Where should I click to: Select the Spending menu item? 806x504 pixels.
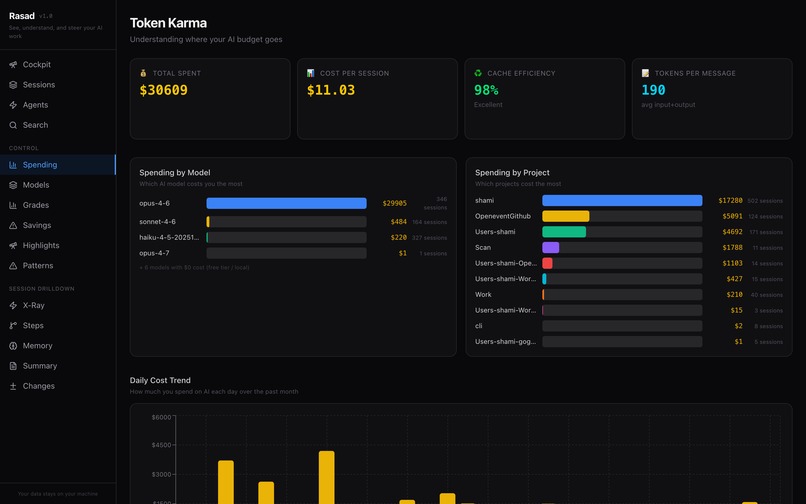[x=58, y=165]
